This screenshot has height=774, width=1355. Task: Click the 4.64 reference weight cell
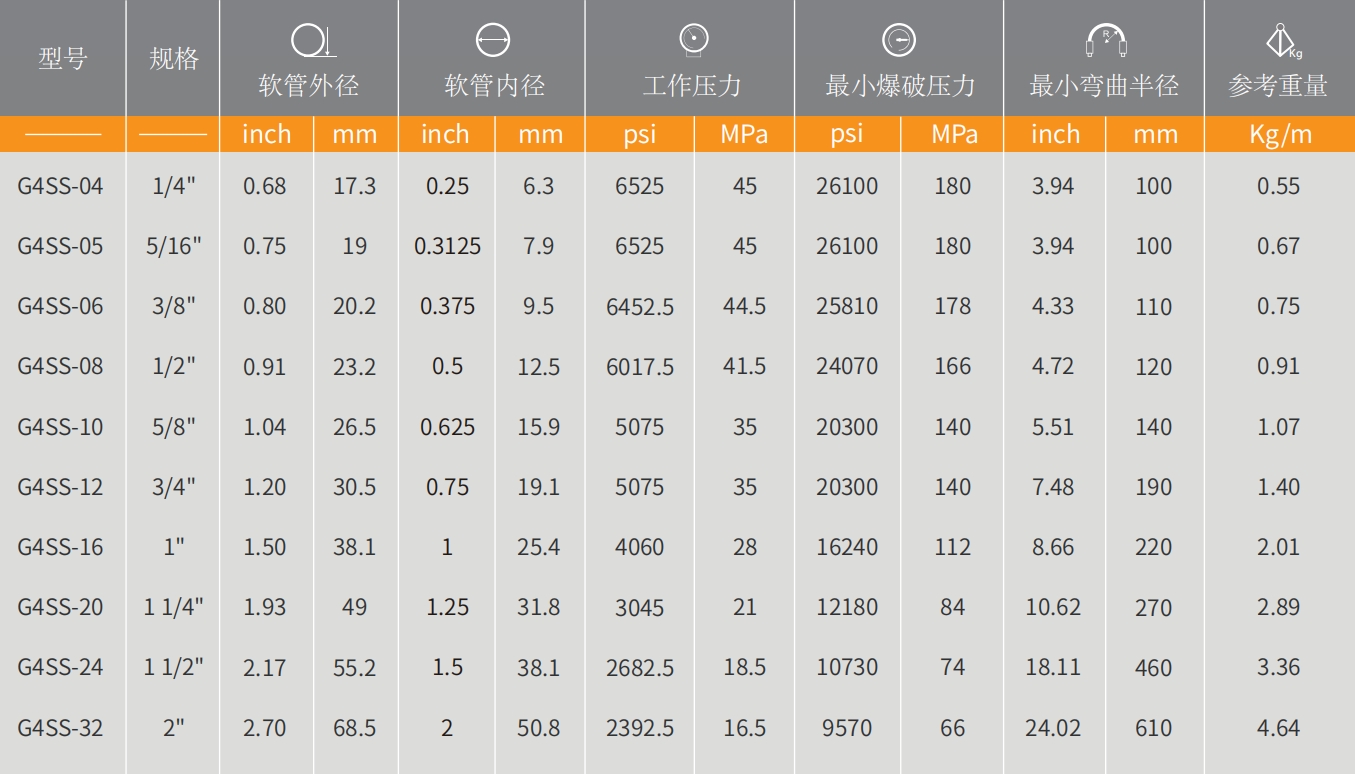coord(1278,728)
